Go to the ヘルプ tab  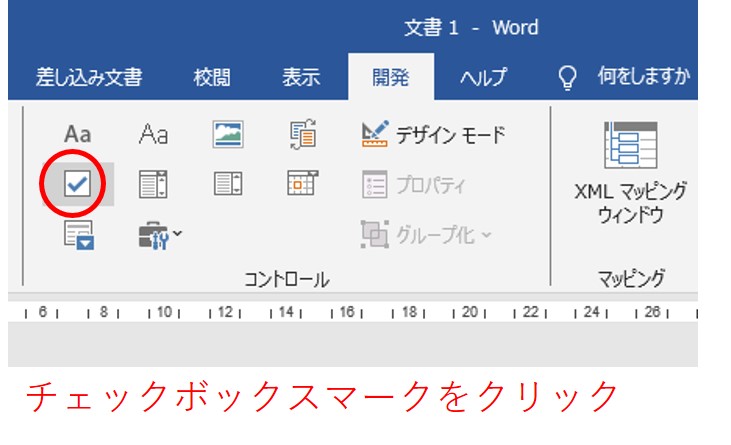(483, 78)
